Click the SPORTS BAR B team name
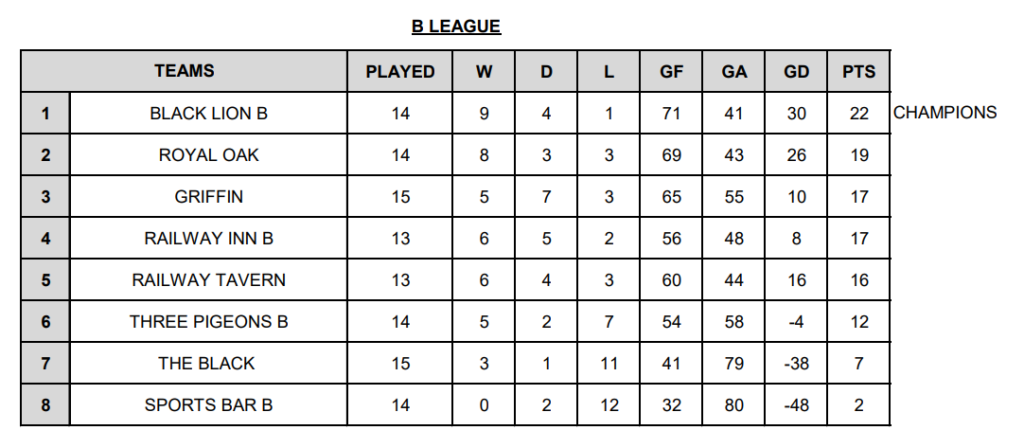Image resolution: width=1024 pixels, height=448 pixels. (208, 405)
